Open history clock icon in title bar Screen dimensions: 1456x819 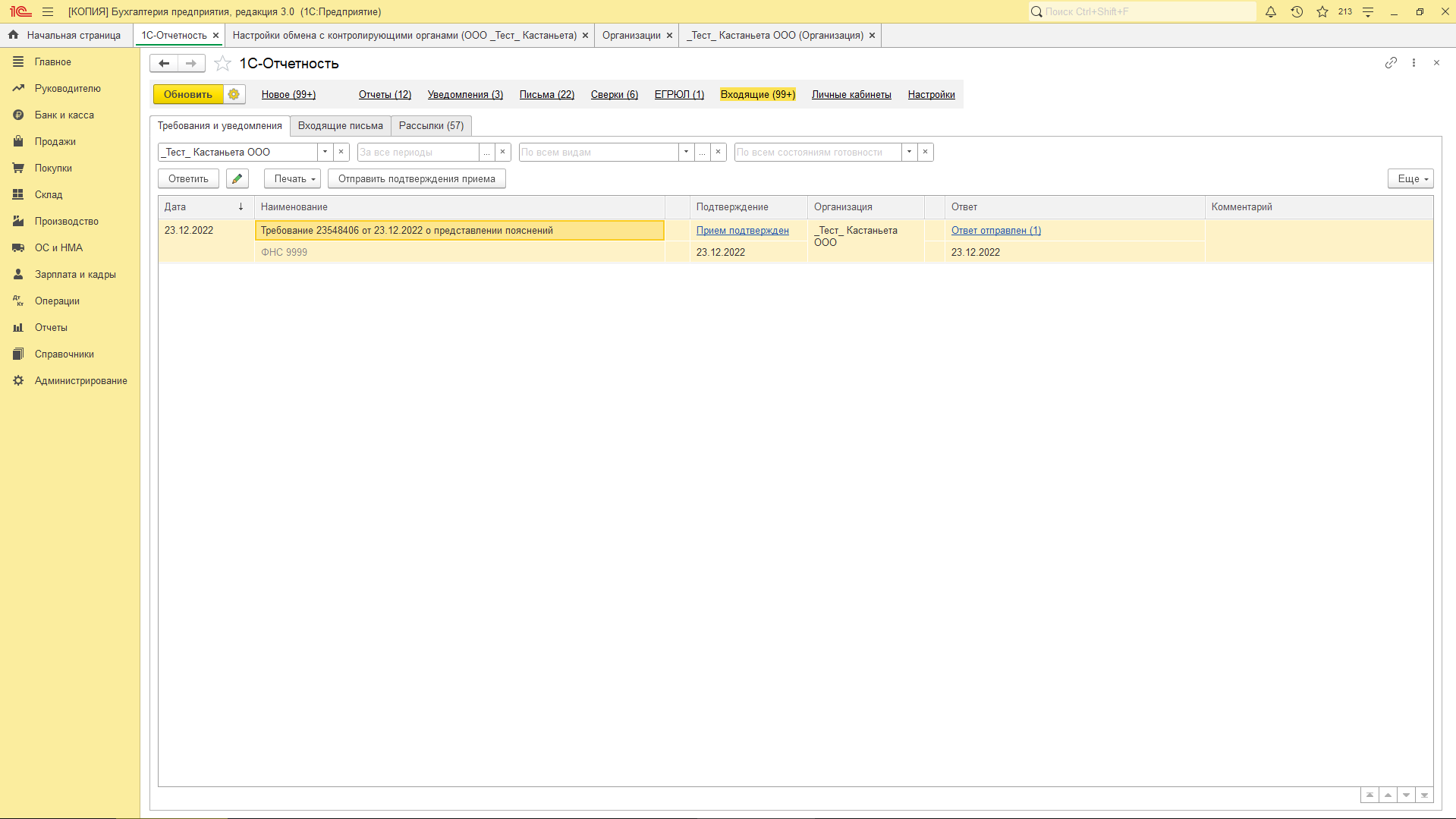pyautogui.click(x=1297, y=12)
